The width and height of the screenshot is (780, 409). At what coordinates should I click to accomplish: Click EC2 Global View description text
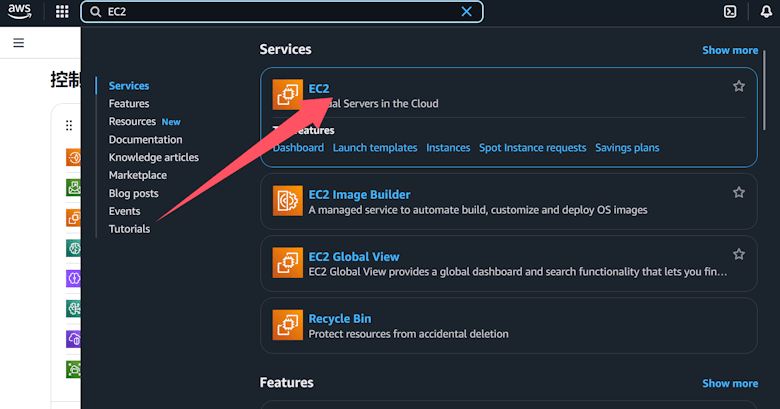[517, 272]
